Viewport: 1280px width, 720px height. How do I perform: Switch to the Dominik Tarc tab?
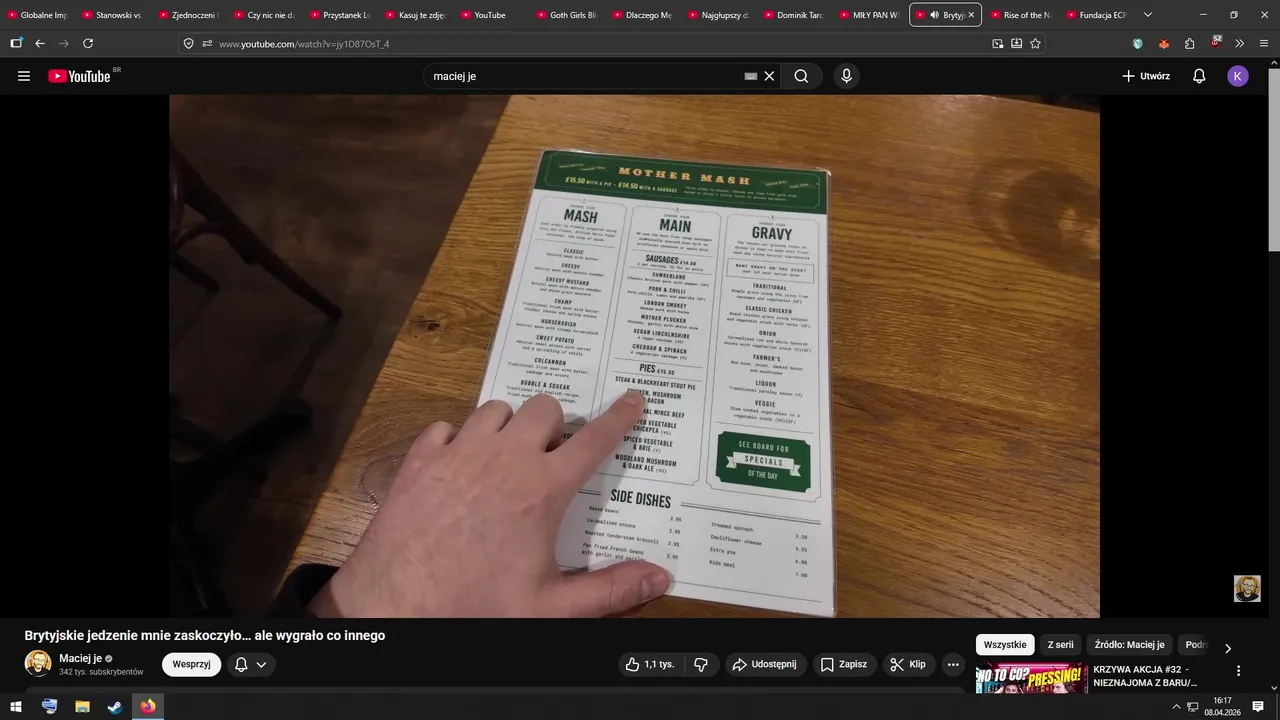pos(792,15)
